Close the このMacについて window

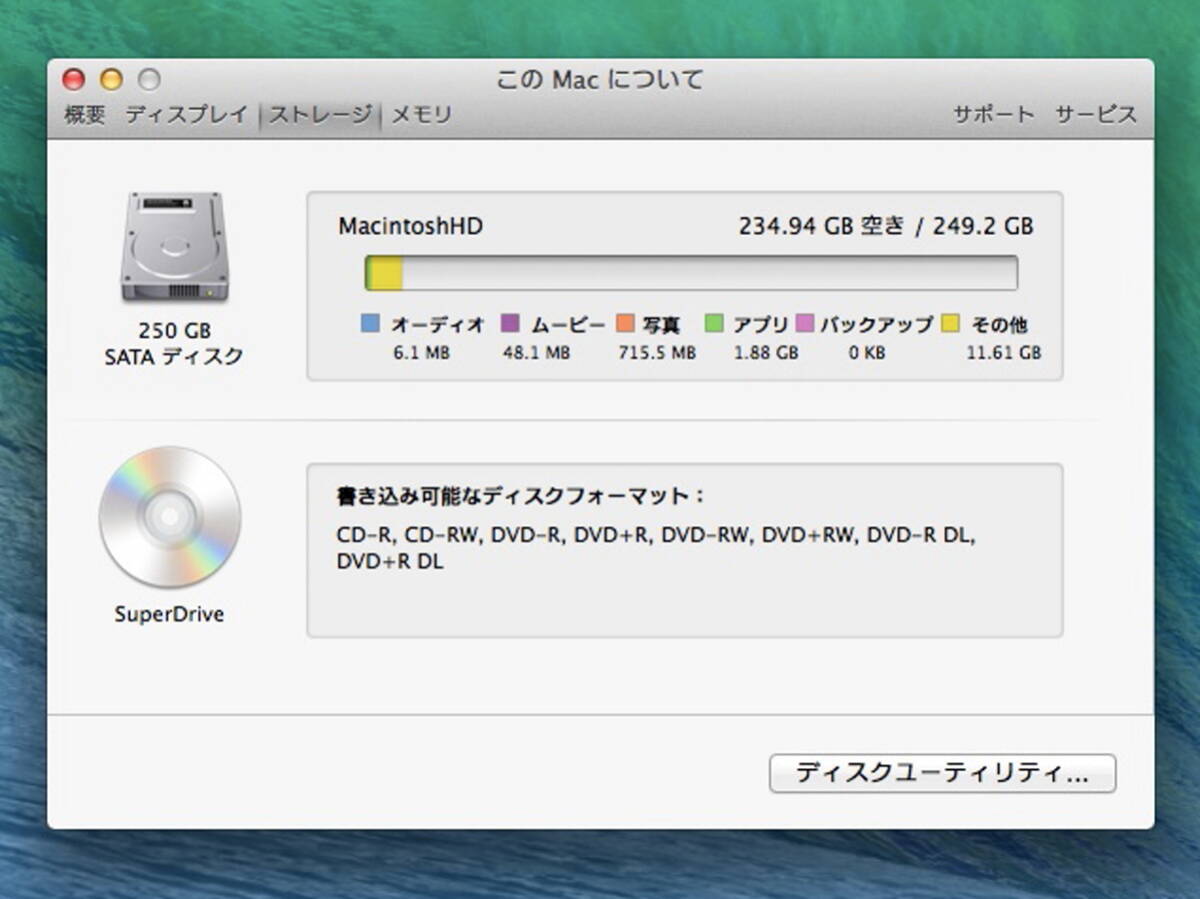(73, 79)
